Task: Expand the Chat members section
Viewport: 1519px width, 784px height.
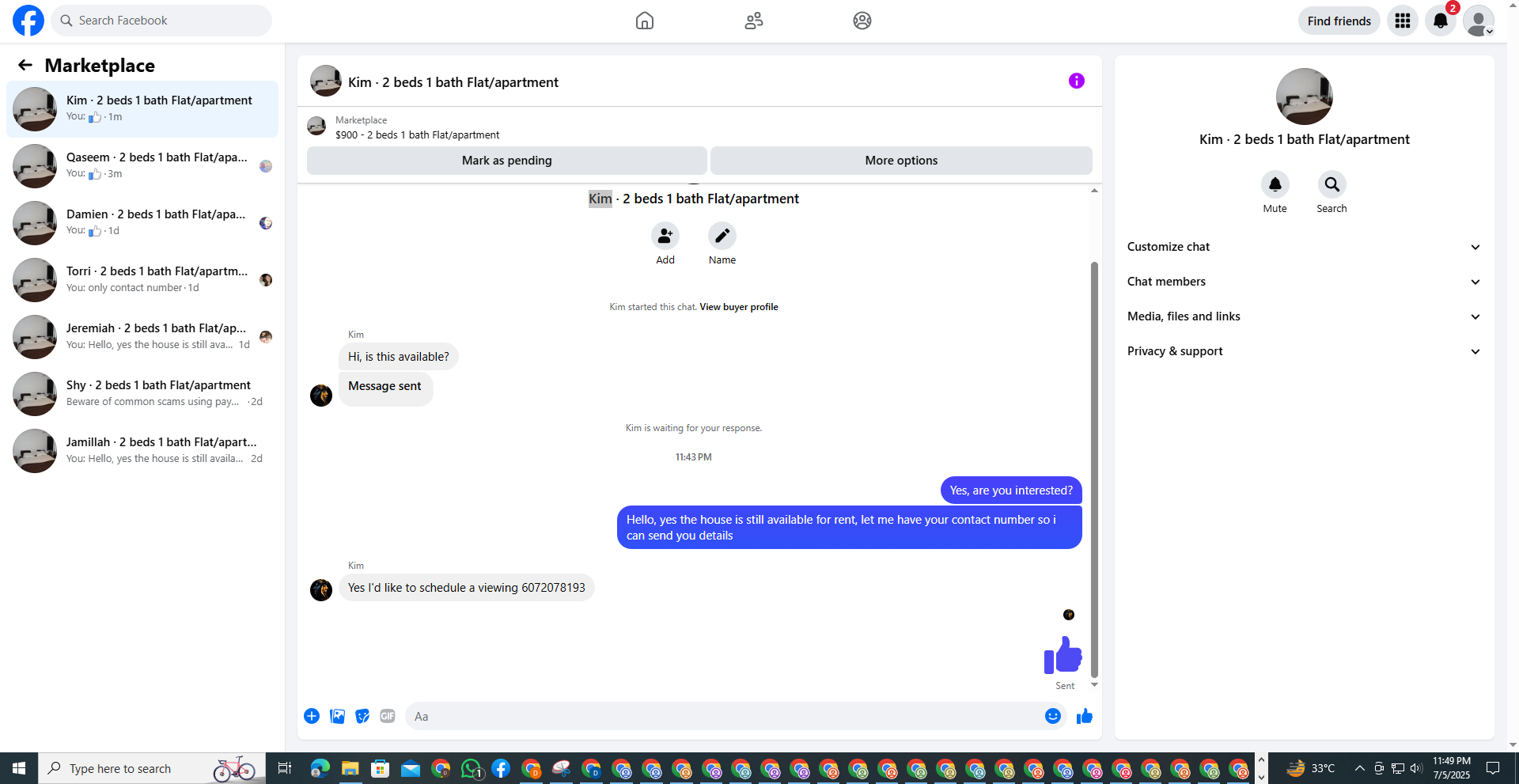Action: coord(1304,282)
